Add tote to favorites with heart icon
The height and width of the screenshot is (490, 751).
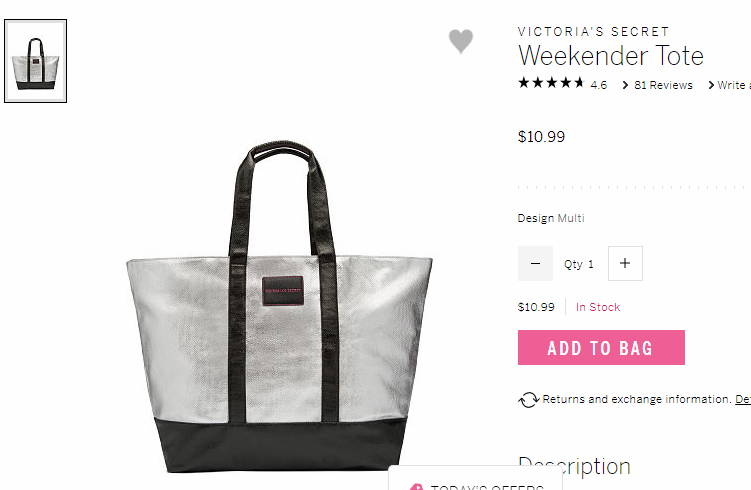coord(461,41)
